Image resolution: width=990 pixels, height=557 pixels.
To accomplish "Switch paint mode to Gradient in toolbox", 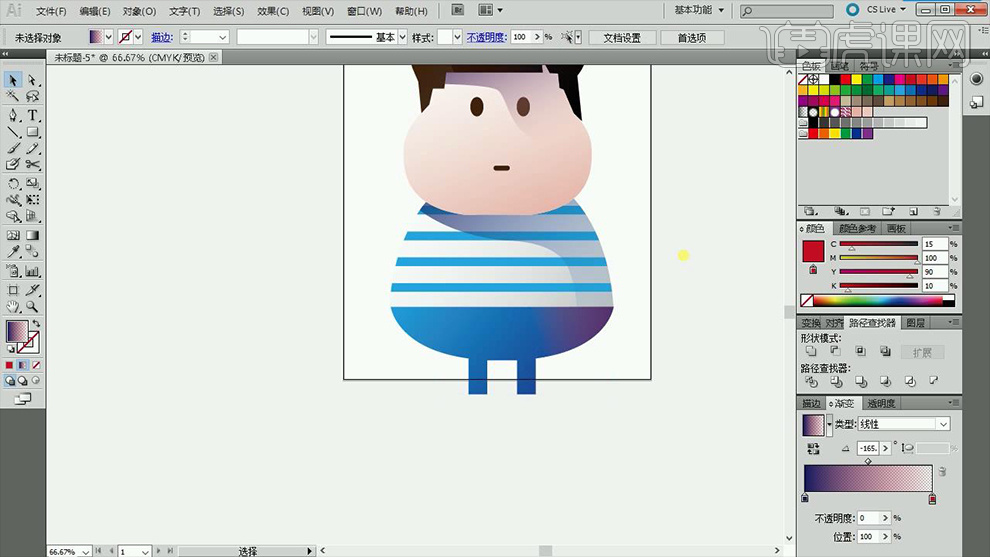I will point(23,366).
